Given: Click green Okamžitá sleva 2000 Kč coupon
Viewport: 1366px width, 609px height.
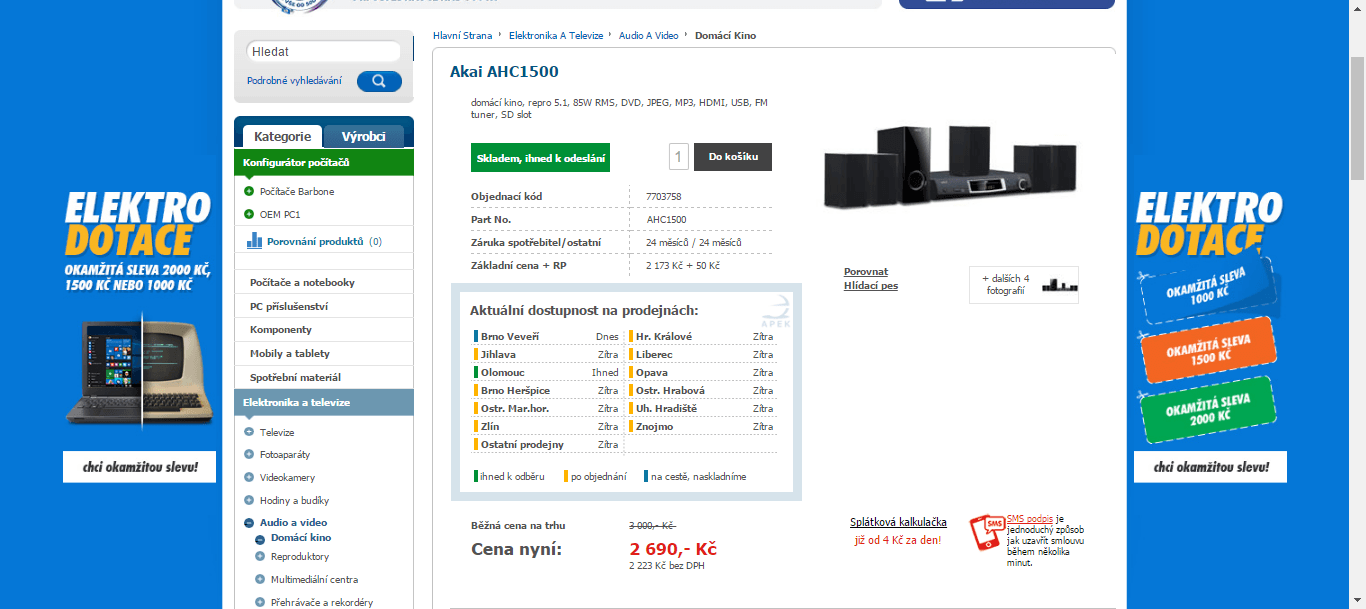Looking at the screenshot, I should (x=1209, y=410).
